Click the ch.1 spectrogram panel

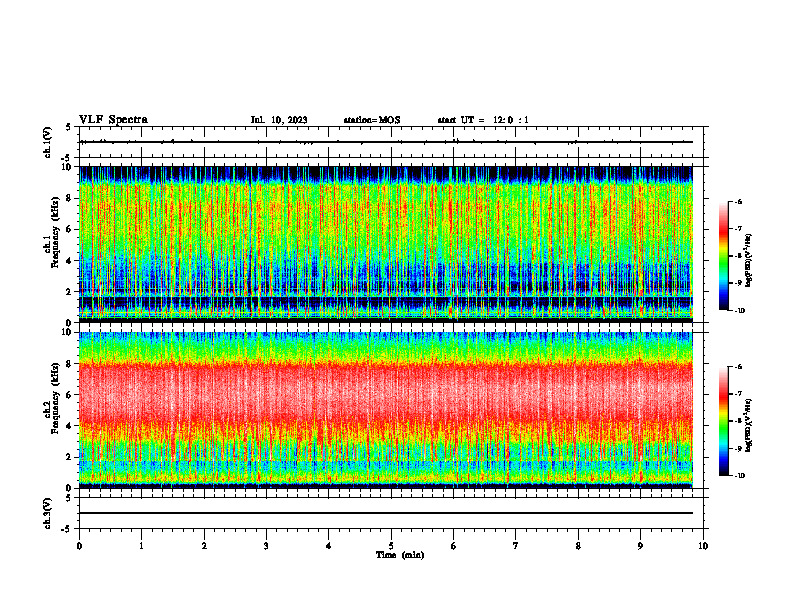[386, 244]
